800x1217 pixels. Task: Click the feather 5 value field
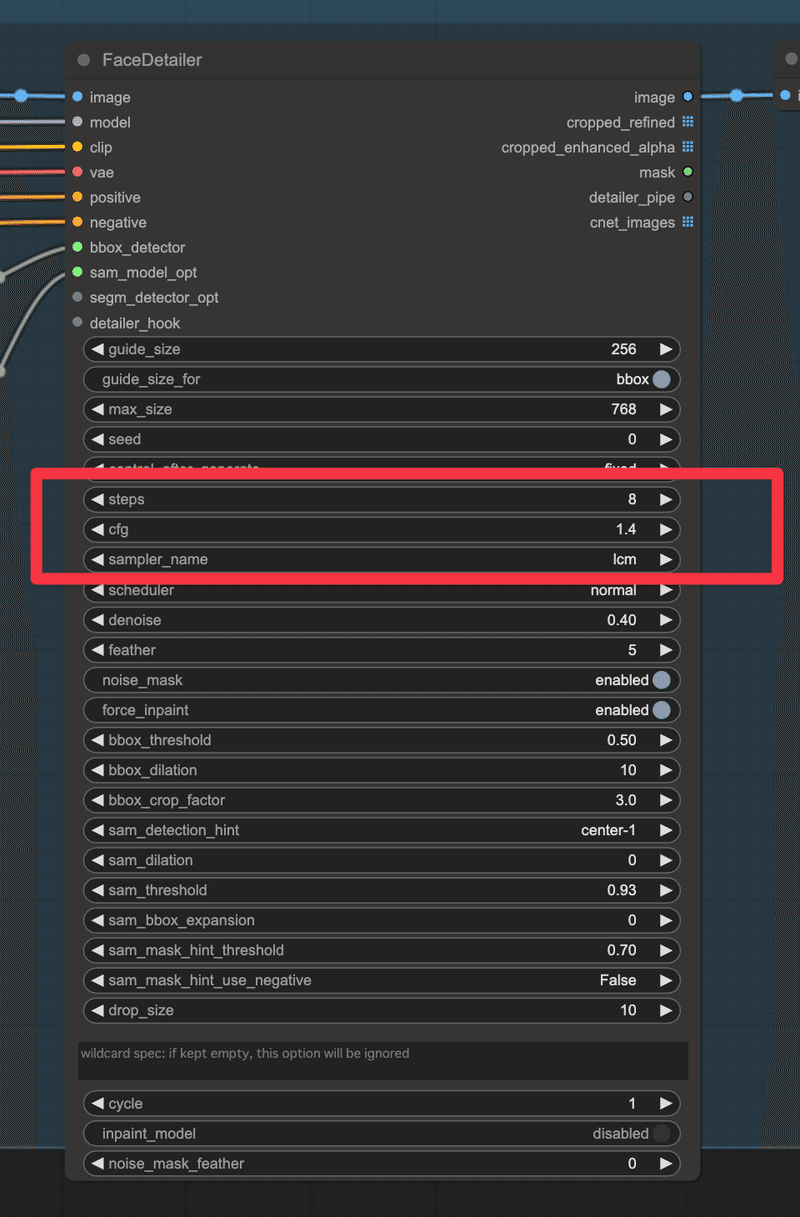[x=383, y=650]
